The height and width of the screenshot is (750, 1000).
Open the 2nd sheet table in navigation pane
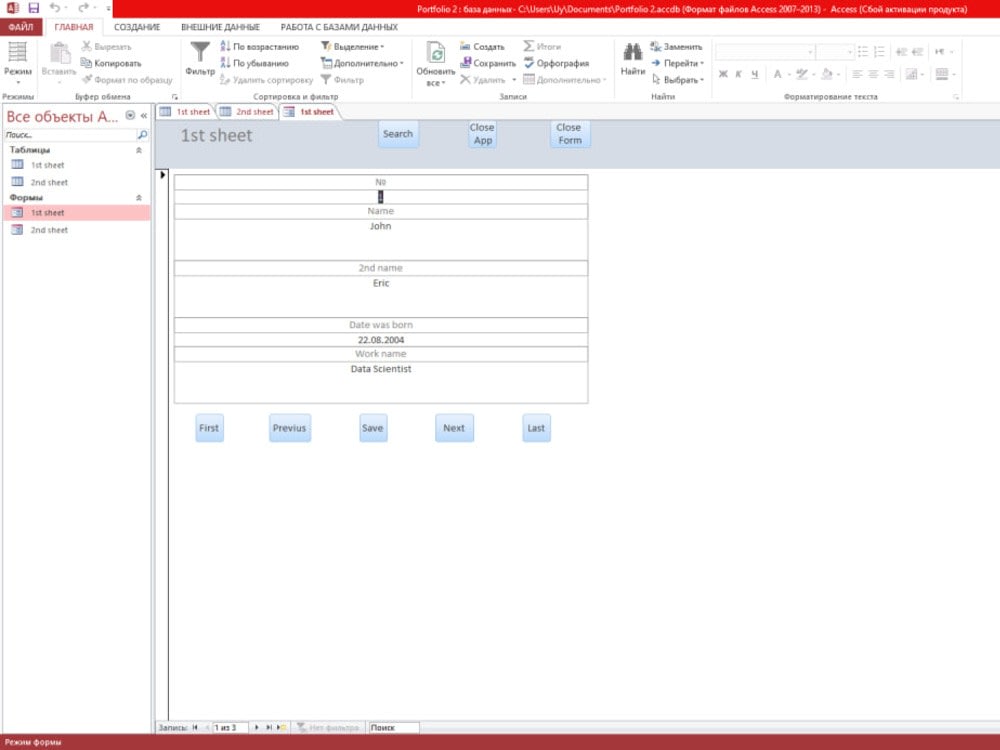[49, 182]
